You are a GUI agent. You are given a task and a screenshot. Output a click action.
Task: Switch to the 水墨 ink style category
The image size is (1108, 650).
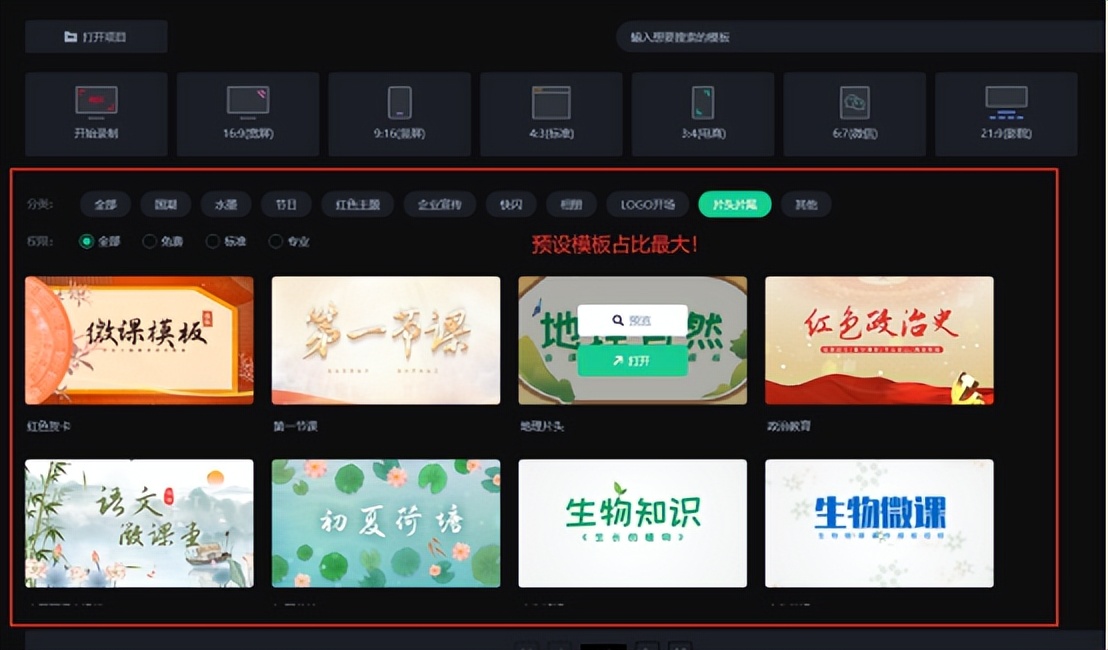(x=225, y=204)
